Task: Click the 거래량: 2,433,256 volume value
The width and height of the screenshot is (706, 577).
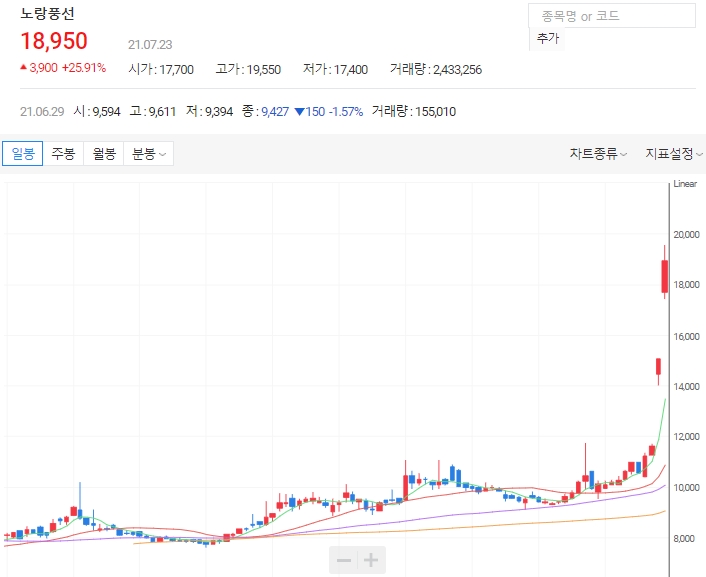Action: coord(436,69)
